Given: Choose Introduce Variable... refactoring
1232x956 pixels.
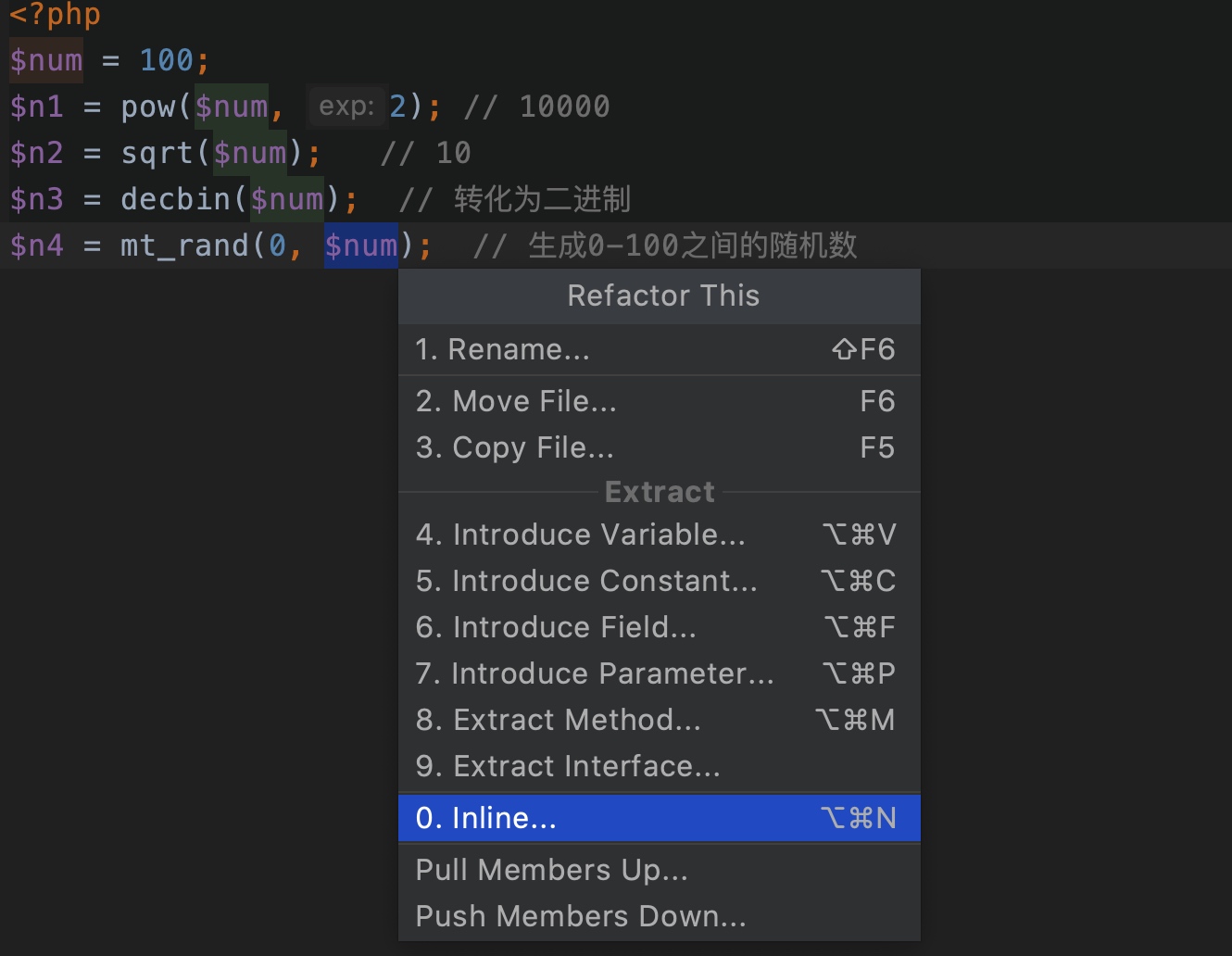Looking at the screenshot, I should [660, 535].
